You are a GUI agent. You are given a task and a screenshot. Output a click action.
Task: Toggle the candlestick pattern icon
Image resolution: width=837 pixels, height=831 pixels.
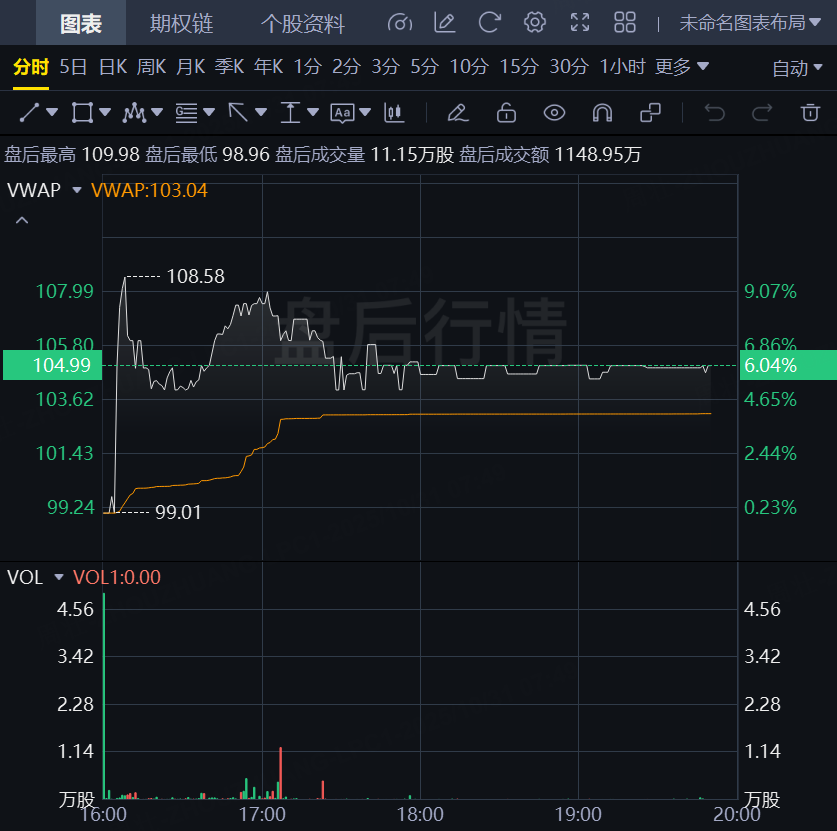[395, 112]
